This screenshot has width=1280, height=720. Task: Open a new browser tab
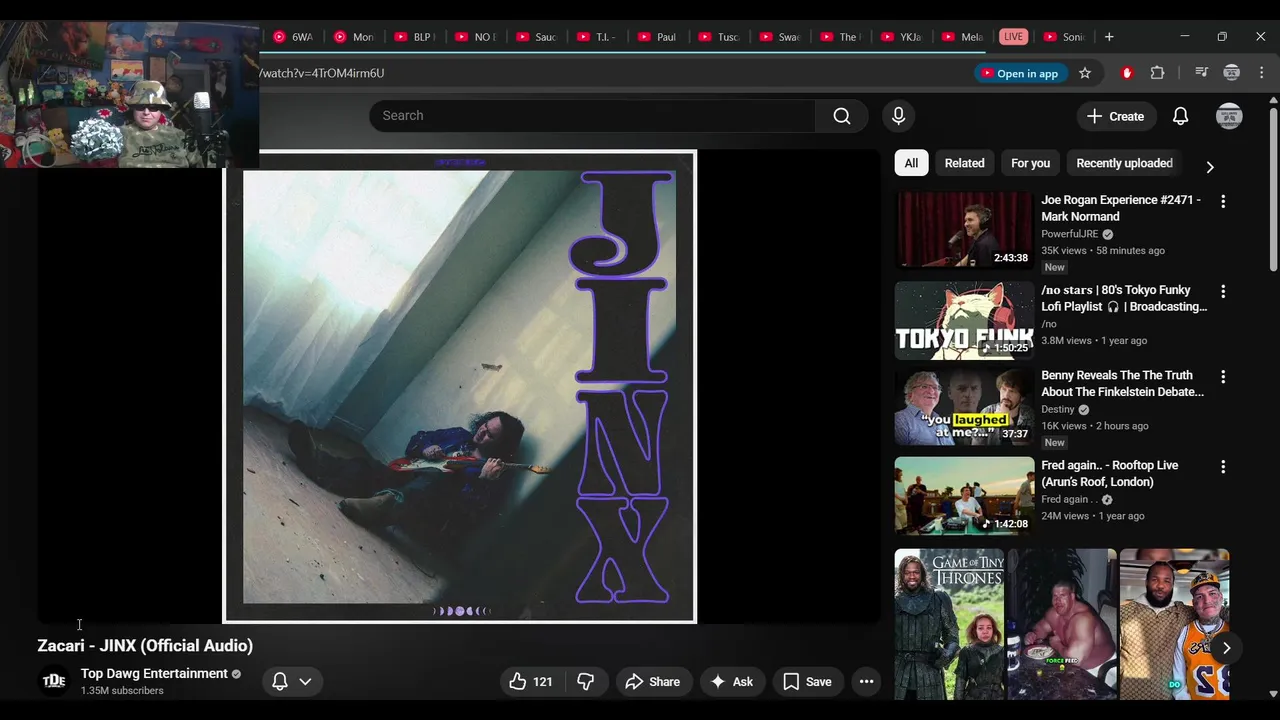pos(1109,37)
